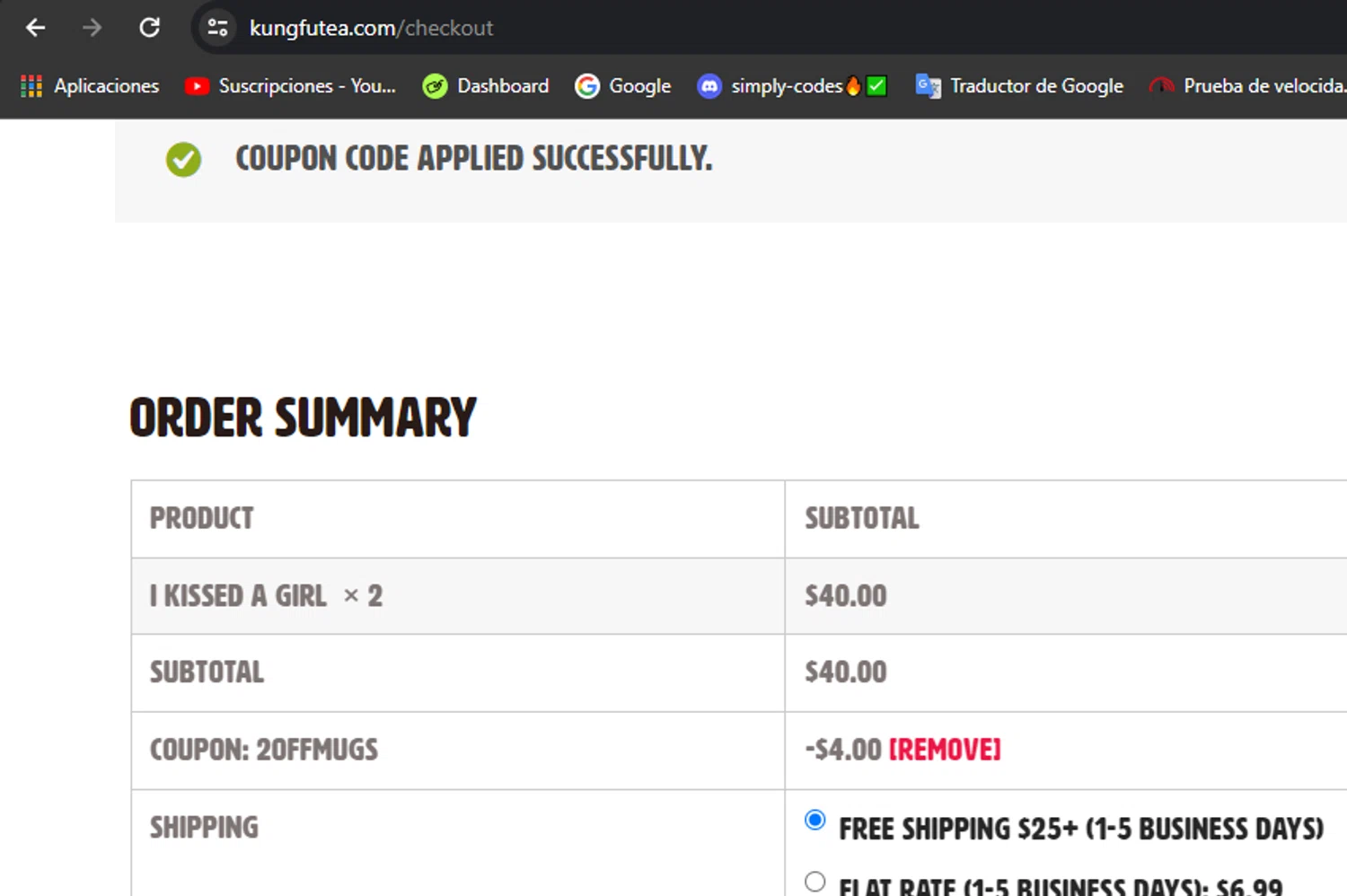Click the address bar URL field
The width and height of the screenshot is (1347, 896).
click(x=629, y=28)
